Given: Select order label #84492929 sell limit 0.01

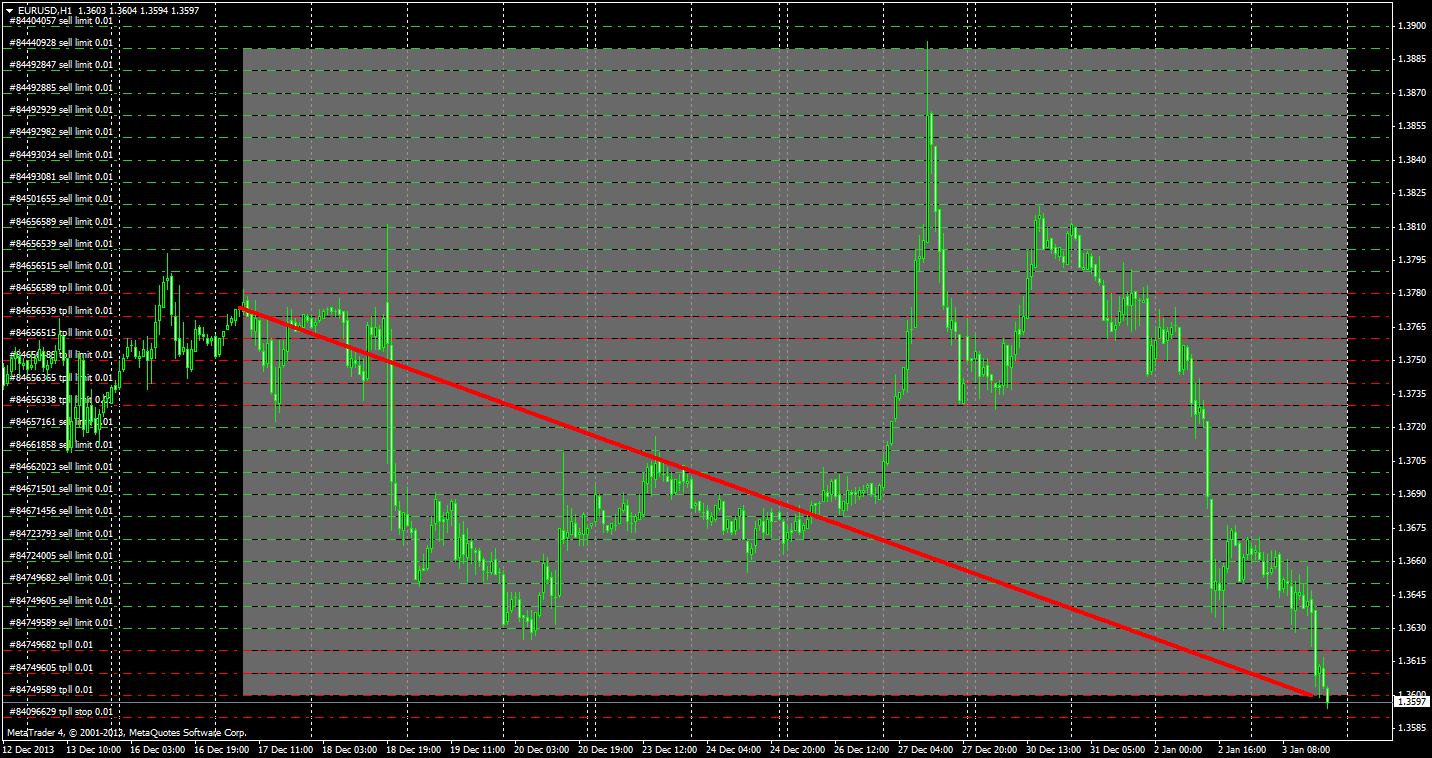Looking at the screenshot, I should (x=61, y=110).
